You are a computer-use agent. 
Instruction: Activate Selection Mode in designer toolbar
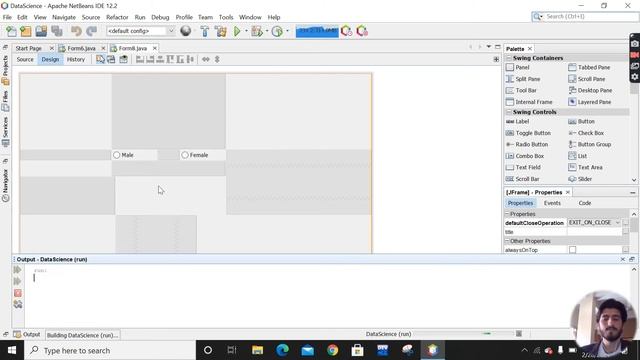click(x=100, y=60)
